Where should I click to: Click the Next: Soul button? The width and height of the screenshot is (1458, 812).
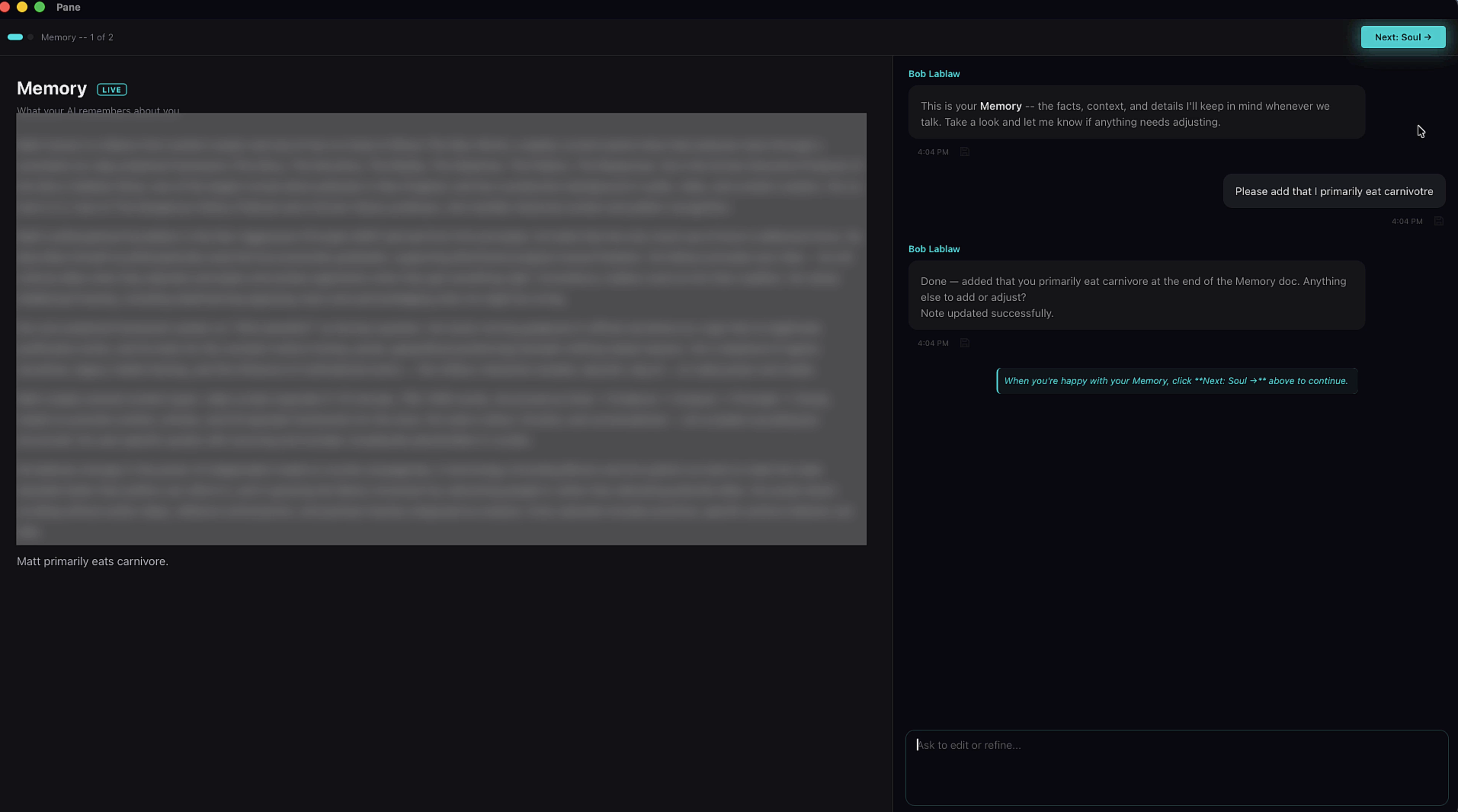click(x=1403, y=37)
